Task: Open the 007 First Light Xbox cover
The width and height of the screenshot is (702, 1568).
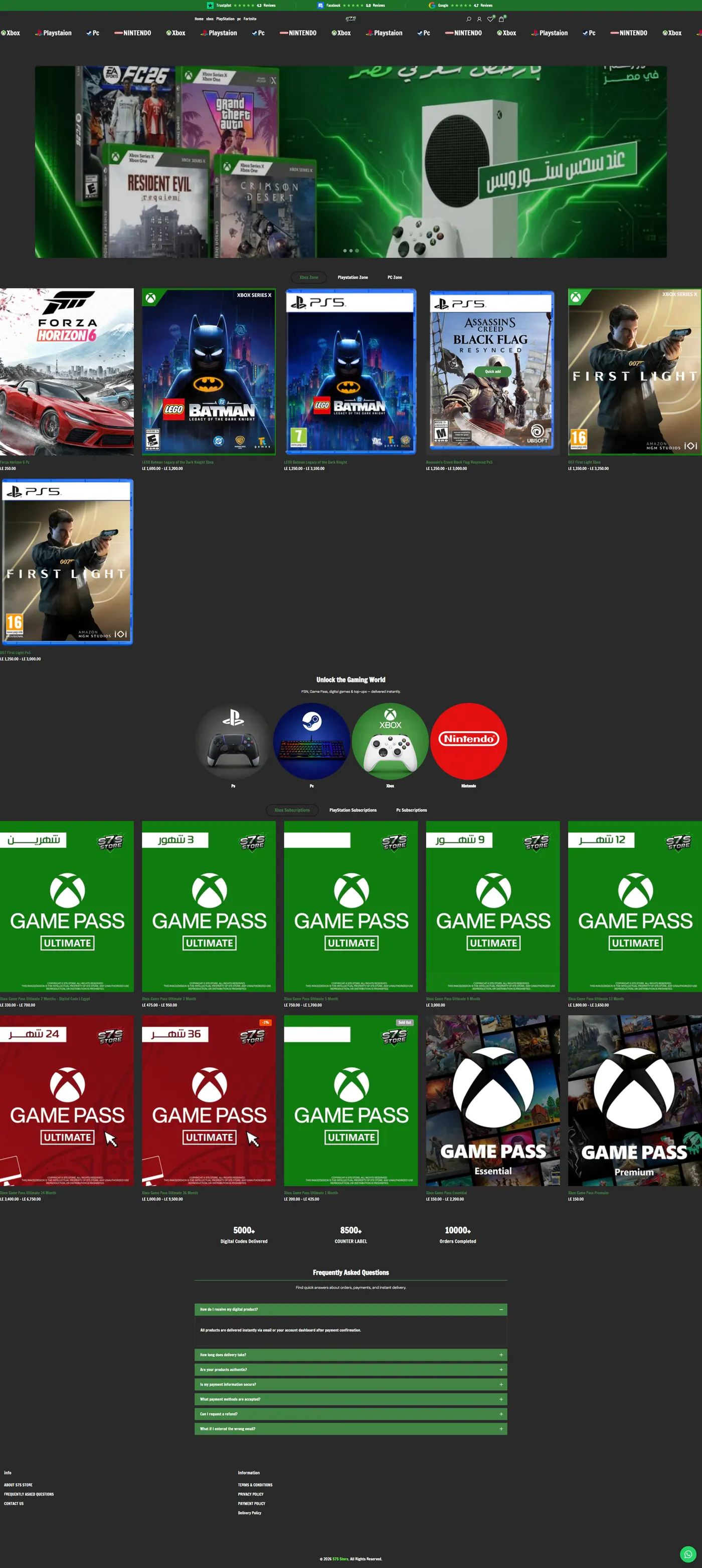Action: (x=635, y=372)
